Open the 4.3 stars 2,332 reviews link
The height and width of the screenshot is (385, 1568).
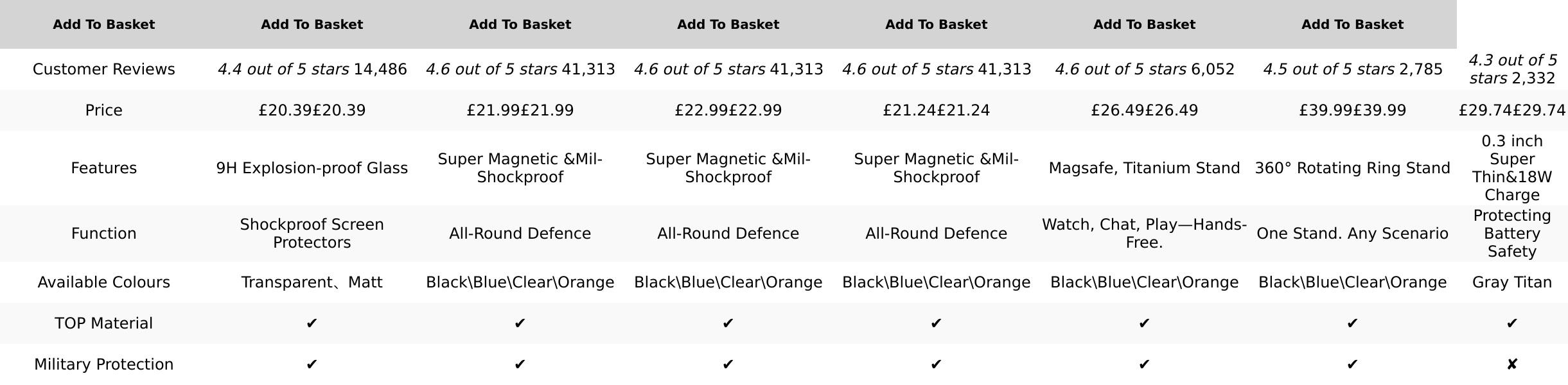tap(1511, 69)
